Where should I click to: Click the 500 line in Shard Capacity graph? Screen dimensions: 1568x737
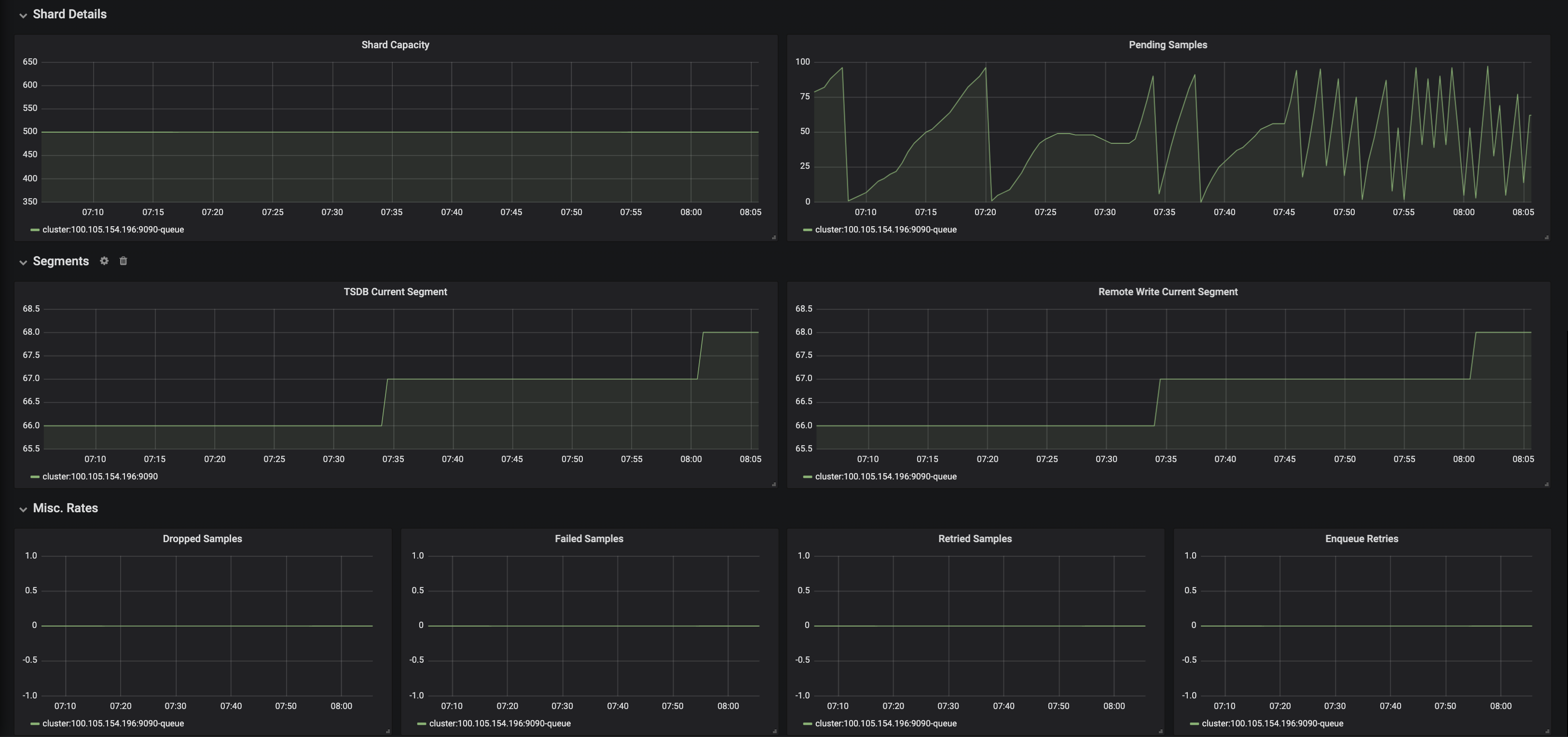pyautogui.click(x=400, y=132)
